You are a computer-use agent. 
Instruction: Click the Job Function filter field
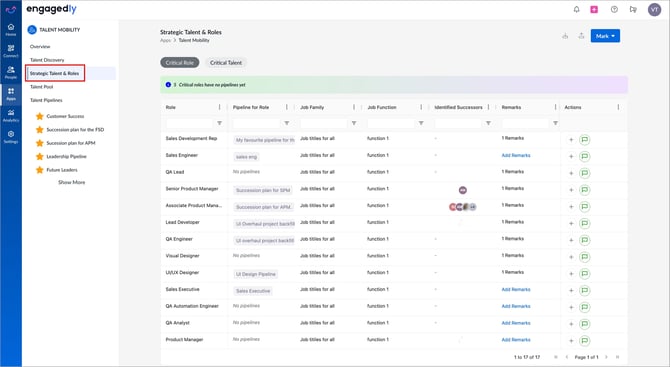(x=391, y=123)
